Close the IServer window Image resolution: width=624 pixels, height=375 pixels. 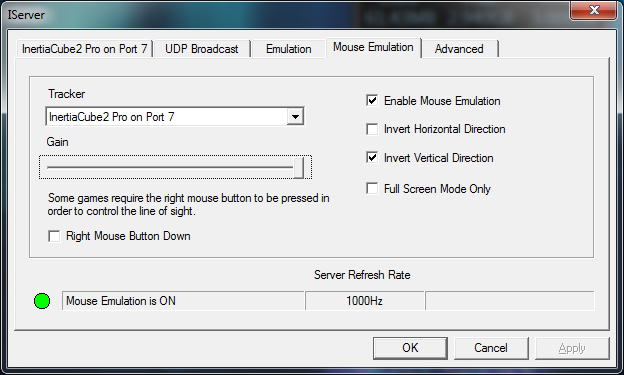(594, 10)
